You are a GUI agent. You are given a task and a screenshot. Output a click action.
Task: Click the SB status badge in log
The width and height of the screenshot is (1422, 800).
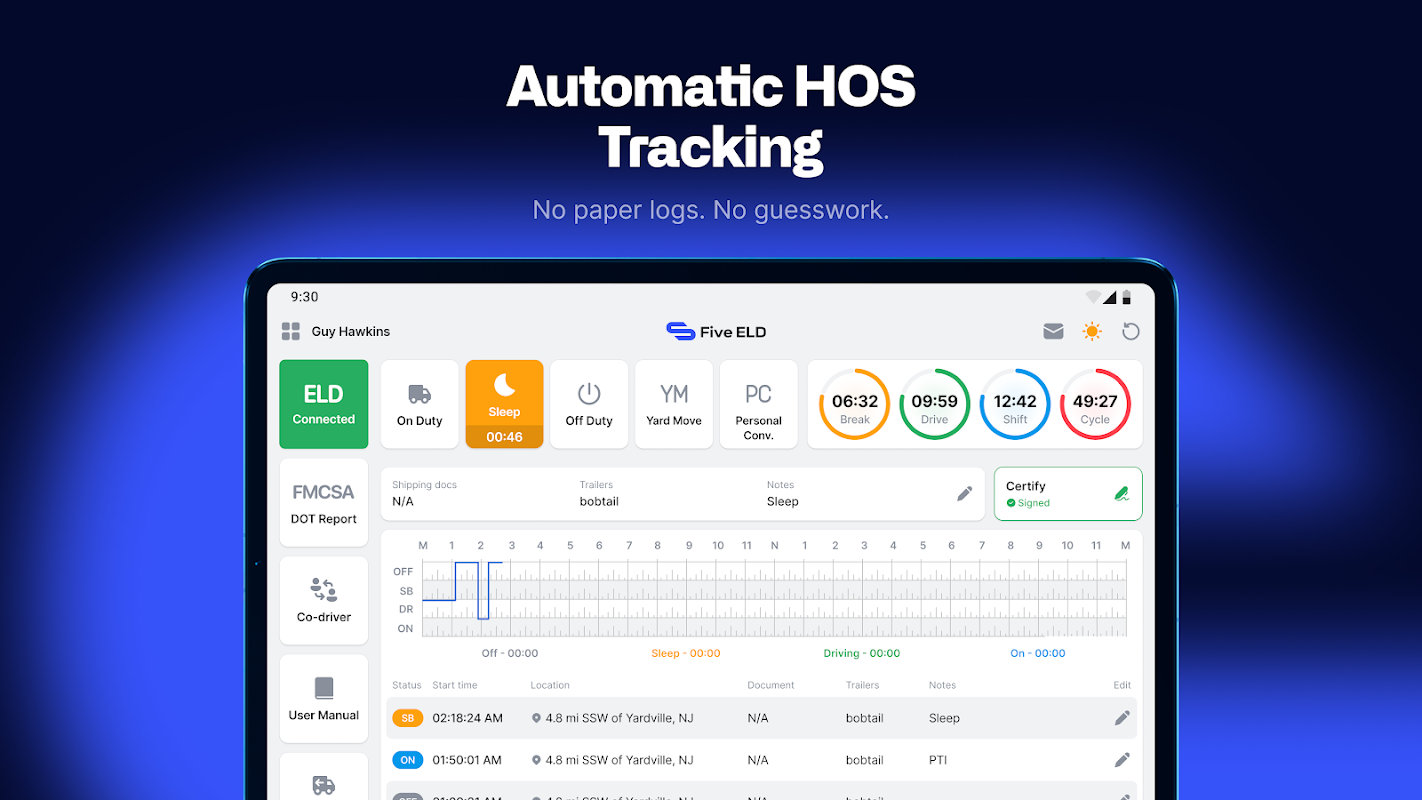408,718
